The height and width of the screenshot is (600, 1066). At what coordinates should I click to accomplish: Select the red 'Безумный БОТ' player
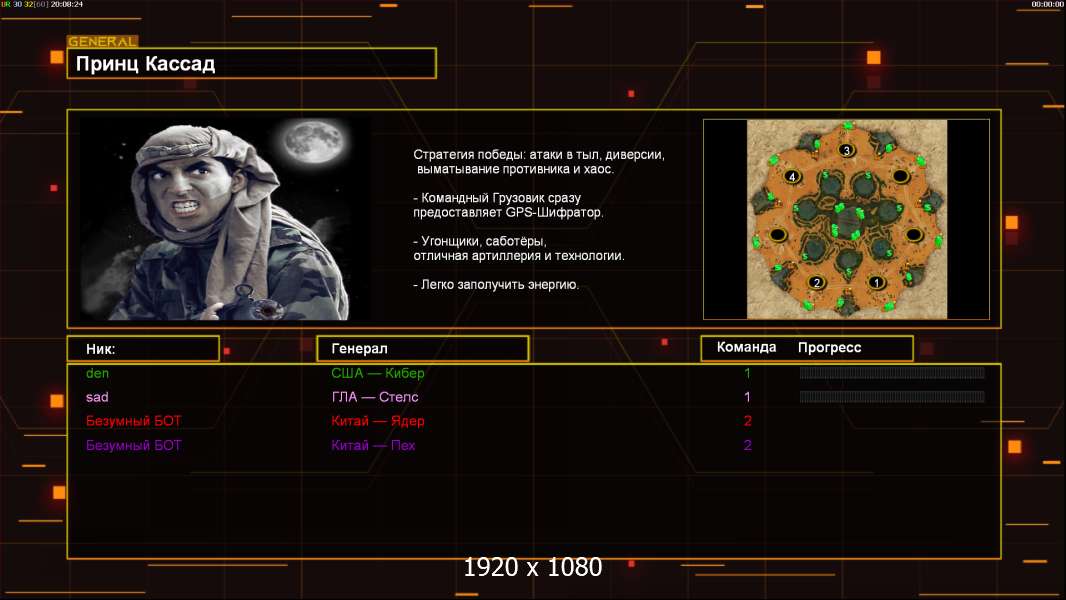coord(133,421)
